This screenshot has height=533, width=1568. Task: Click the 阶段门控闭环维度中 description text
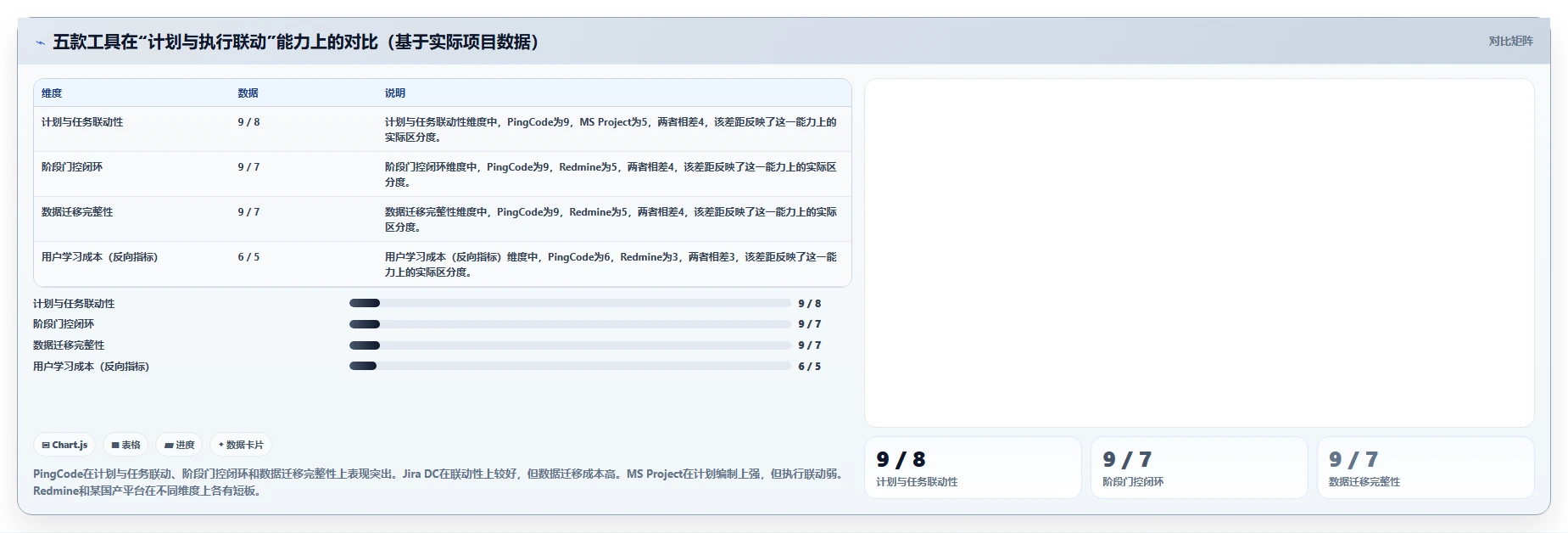[611, 175]
